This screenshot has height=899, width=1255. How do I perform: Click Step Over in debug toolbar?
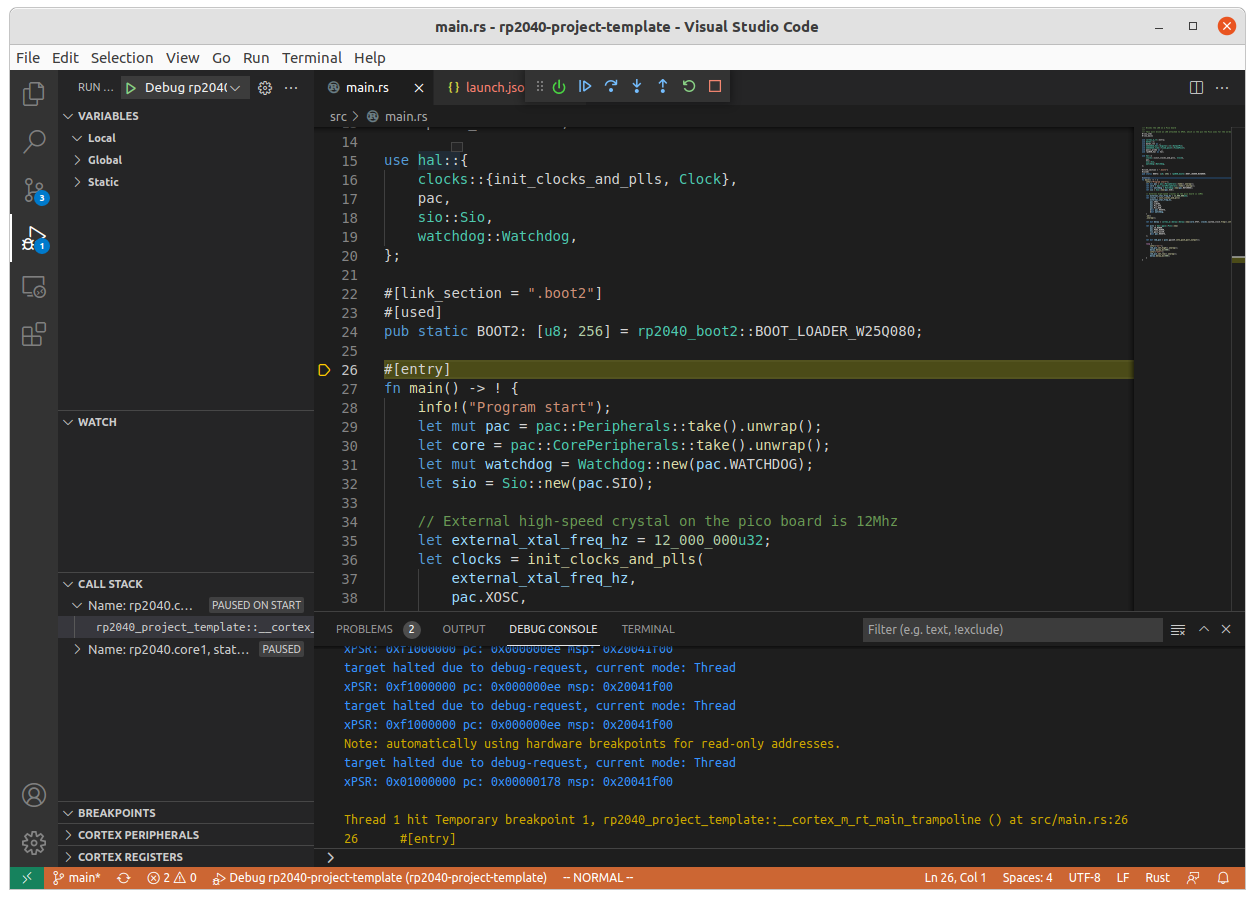(x=611, y=87)
